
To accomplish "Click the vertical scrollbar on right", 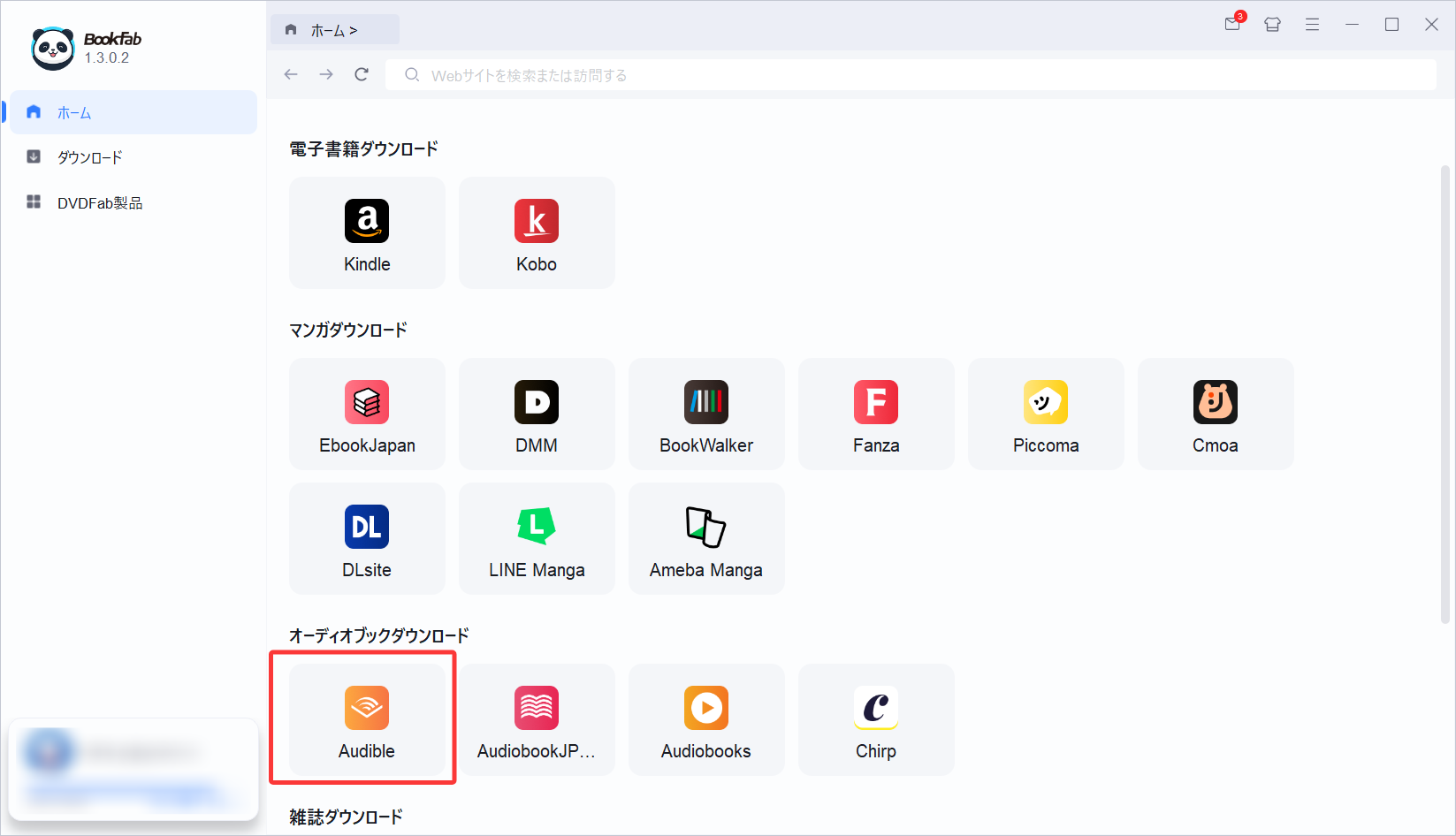I will 1446,394.
